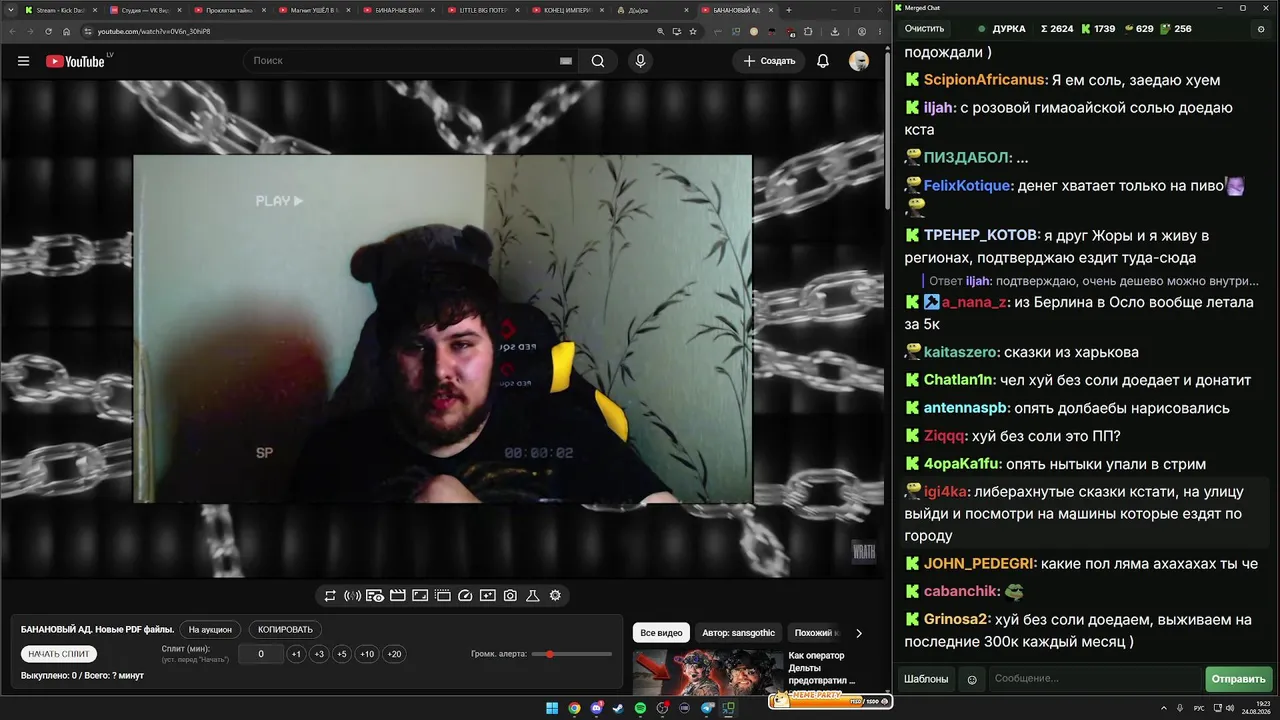Open the keyboard language РУС indicator
This screenshot has width=1280, height=720.
(x=1199, y=709)
